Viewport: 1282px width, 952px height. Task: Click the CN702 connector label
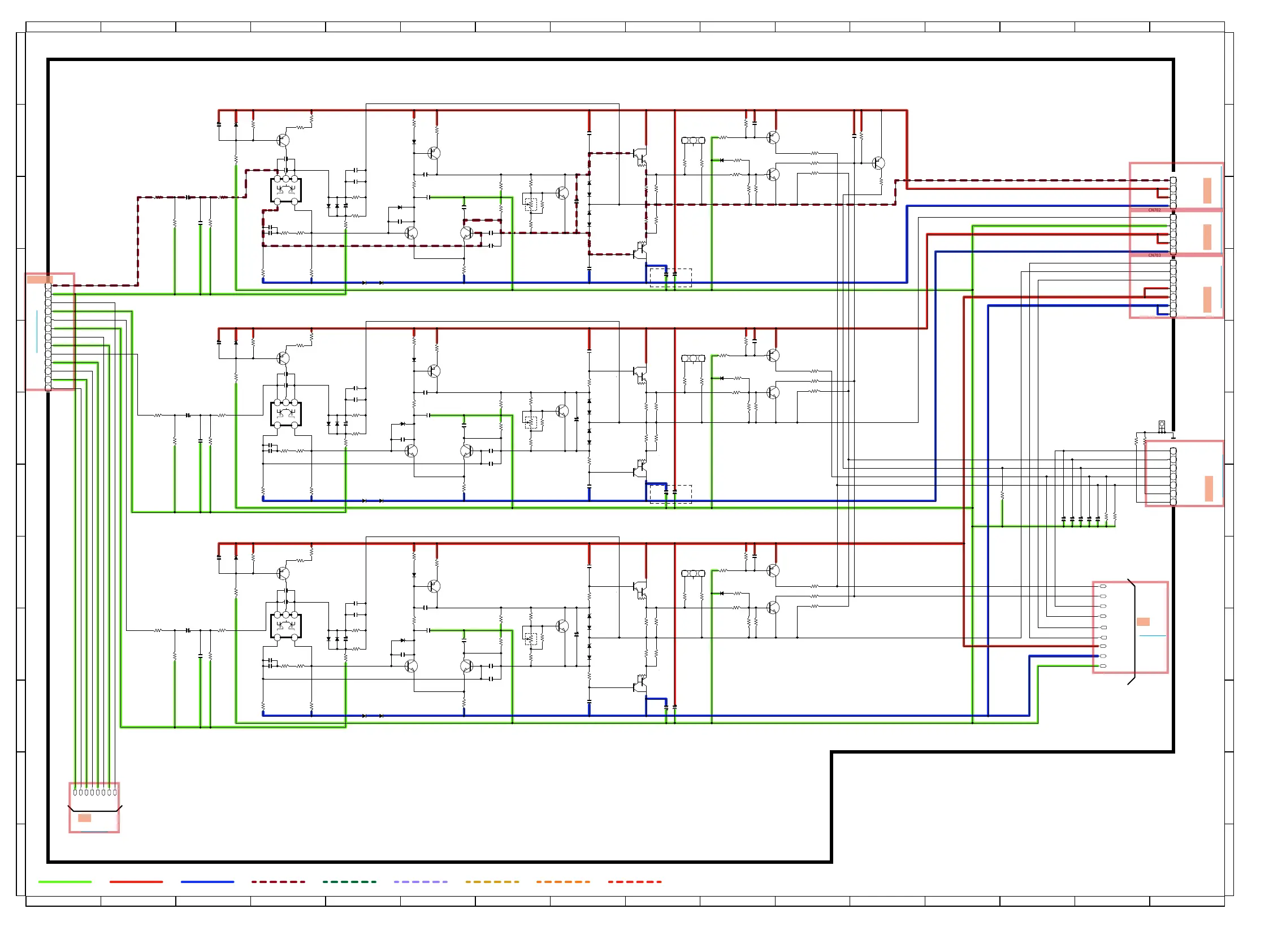[1154, 210]
